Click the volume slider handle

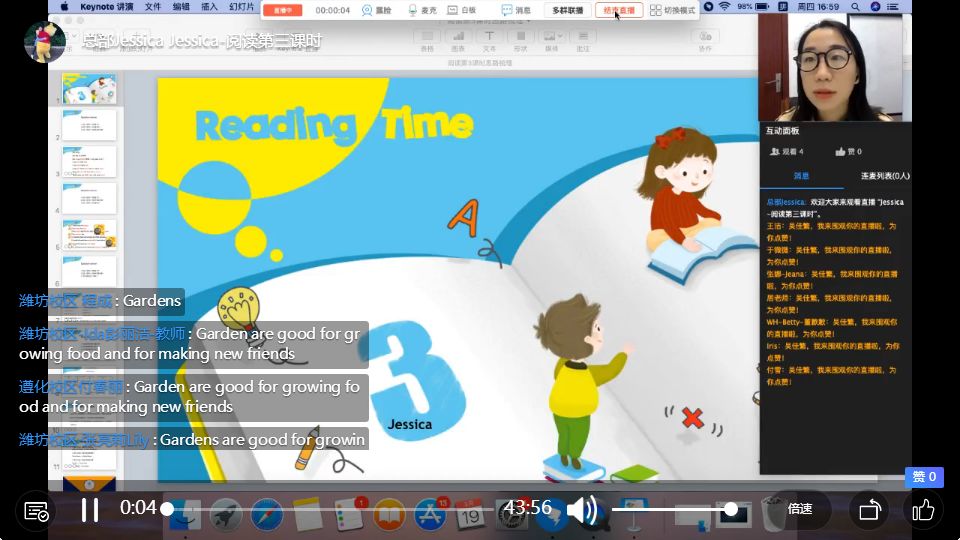(x=731, y=509)
